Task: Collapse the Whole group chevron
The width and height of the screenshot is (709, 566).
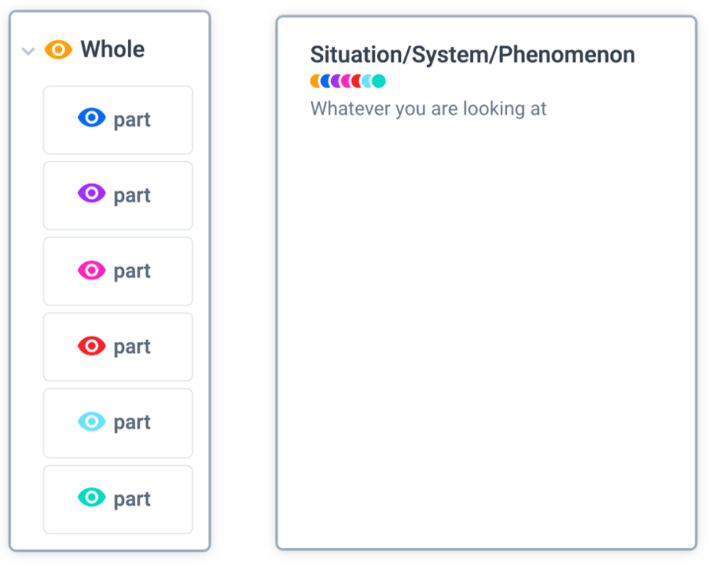Action: [28, 51]
